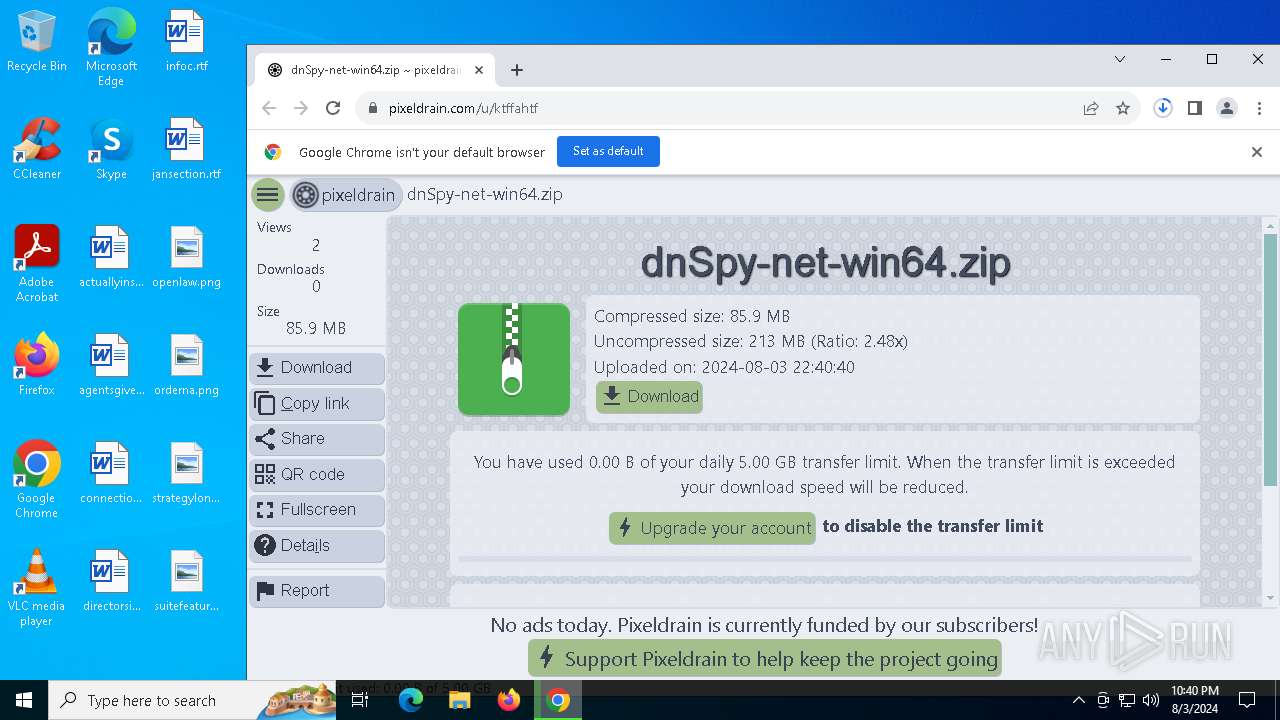Bookmark this tab with the star icon

click(x=1123, y=108)
